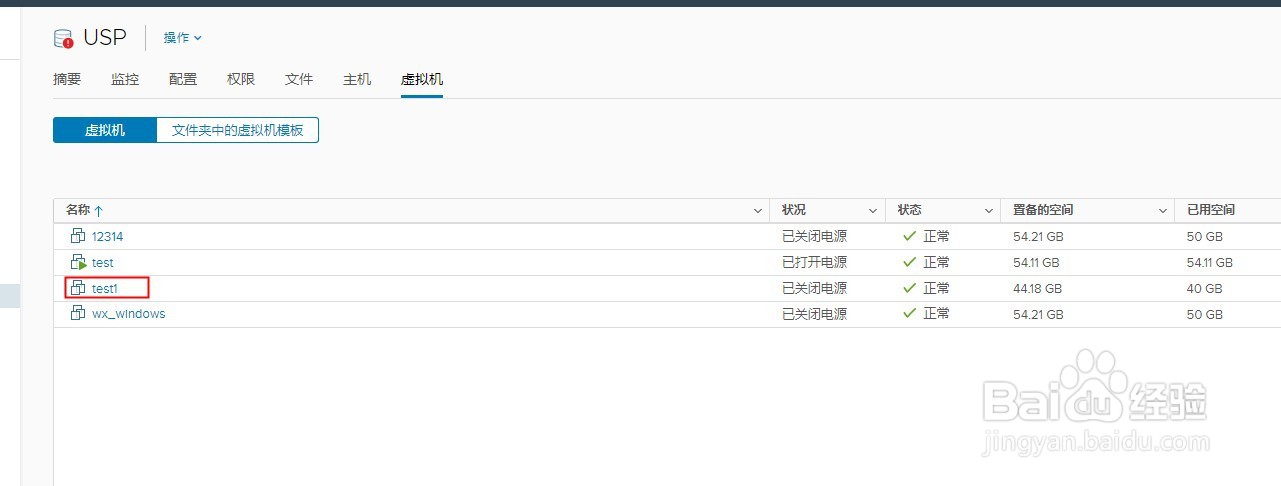Click the 54.11 GB provisioned space value
This screenshot has width=1281, height=486.
click(x=1036, y=262)
